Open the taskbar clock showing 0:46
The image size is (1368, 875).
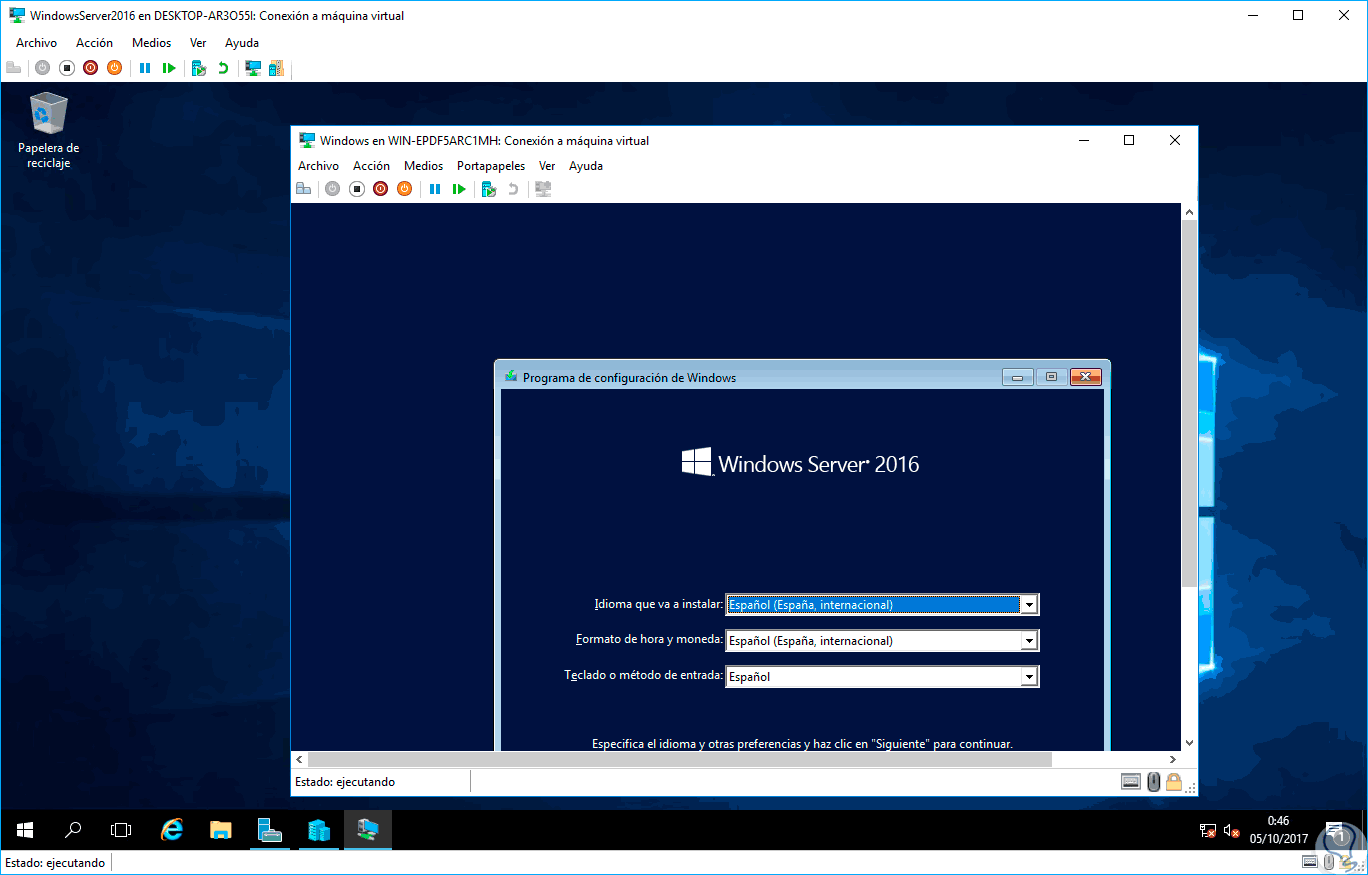coord(1278,830)
